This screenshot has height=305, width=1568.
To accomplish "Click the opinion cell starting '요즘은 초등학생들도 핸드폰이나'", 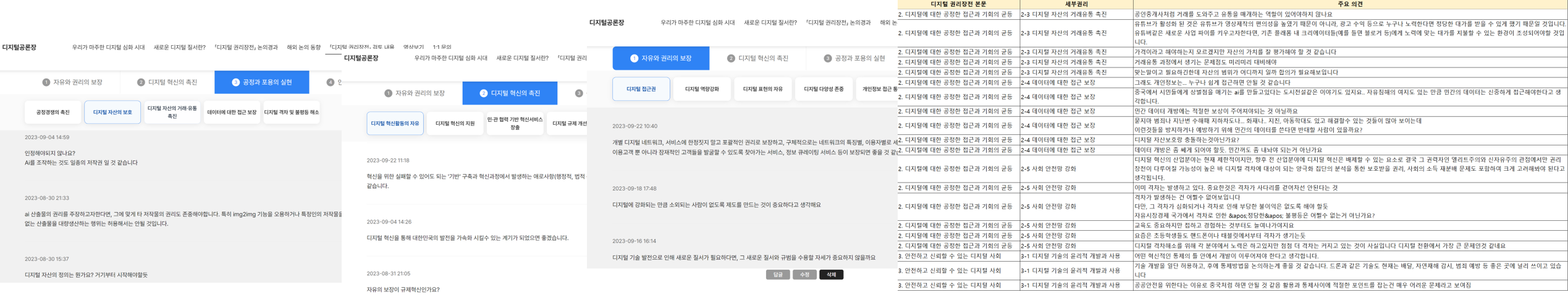I will pyautogui.click(x=1350, y=236).
